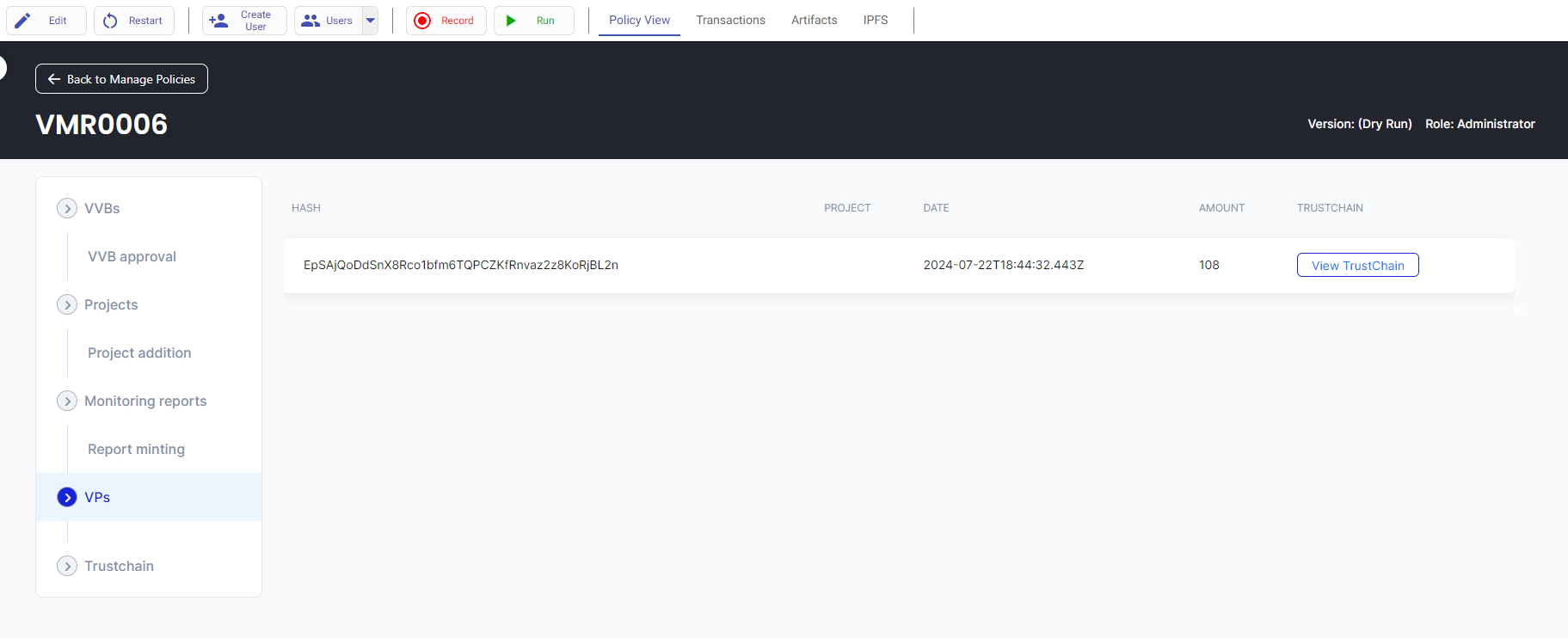This screenshot has width=1568, height=638.
Task: Switch to the Transactions tab
Action: (x=730, y=20)
